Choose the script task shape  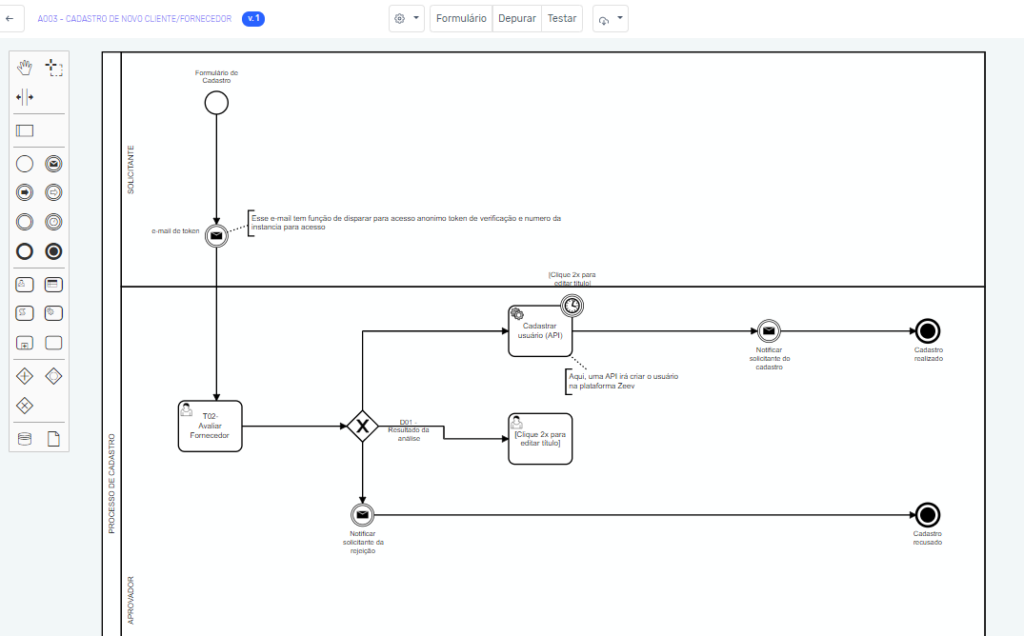tap(24, 312)
